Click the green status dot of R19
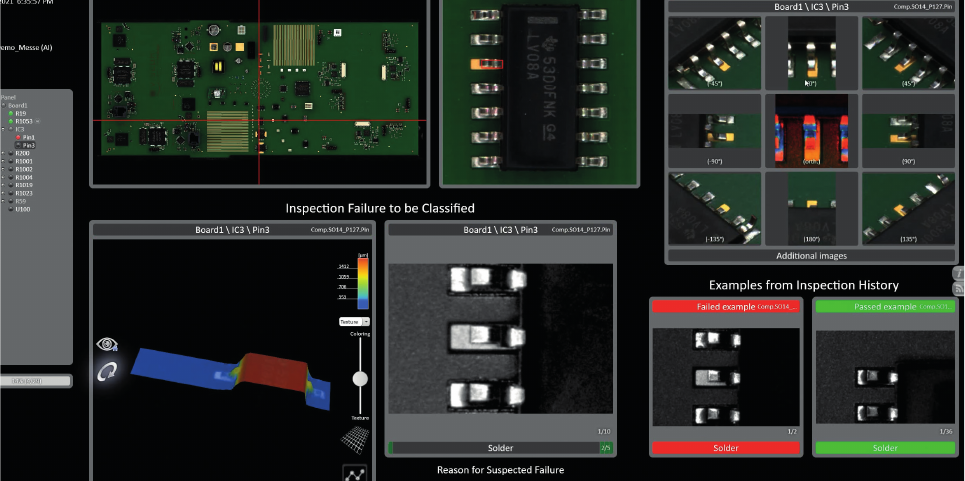Image resolution: width=965 pixels, height=481 pixels. coord(10,113)
